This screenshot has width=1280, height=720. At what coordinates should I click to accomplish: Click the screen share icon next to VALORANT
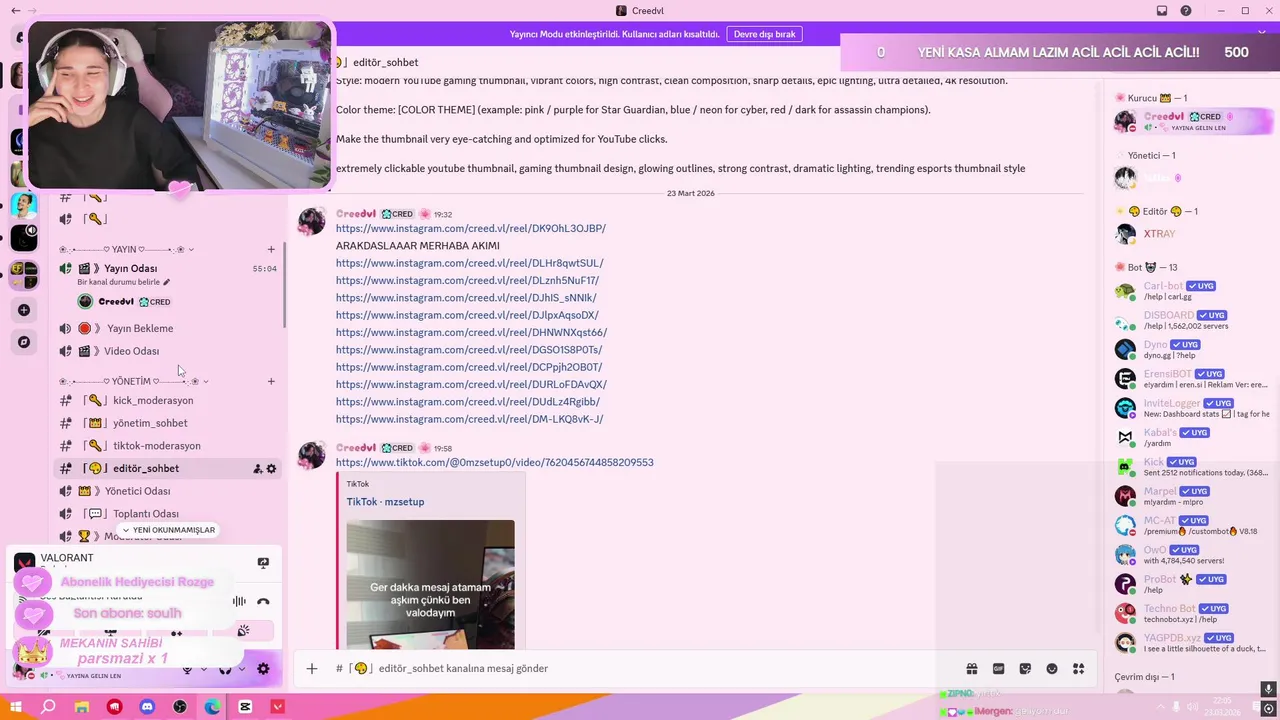click(x=263, y=563)
